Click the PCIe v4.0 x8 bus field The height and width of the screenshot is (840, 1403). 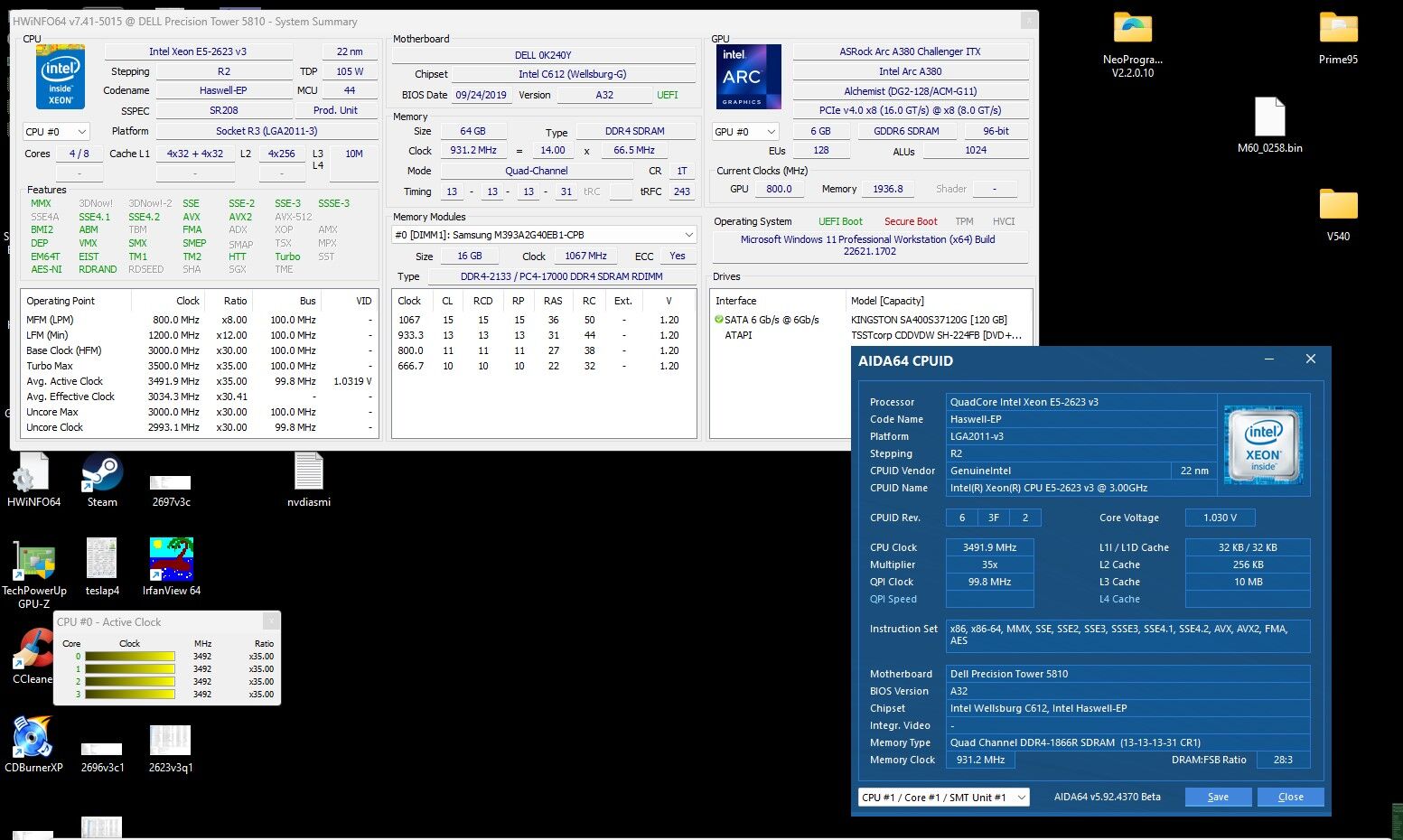pos(911,110)
